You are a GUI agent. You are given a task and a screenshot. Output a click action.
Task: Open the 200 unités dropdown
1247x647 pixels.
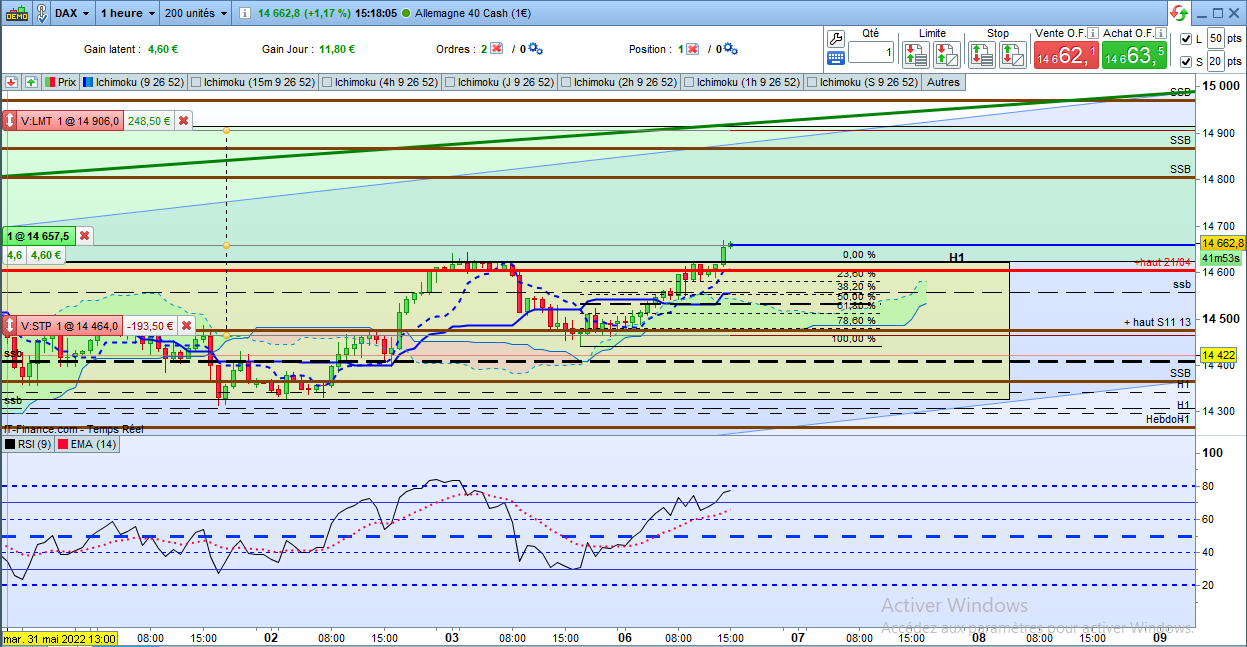click(196, 14)
